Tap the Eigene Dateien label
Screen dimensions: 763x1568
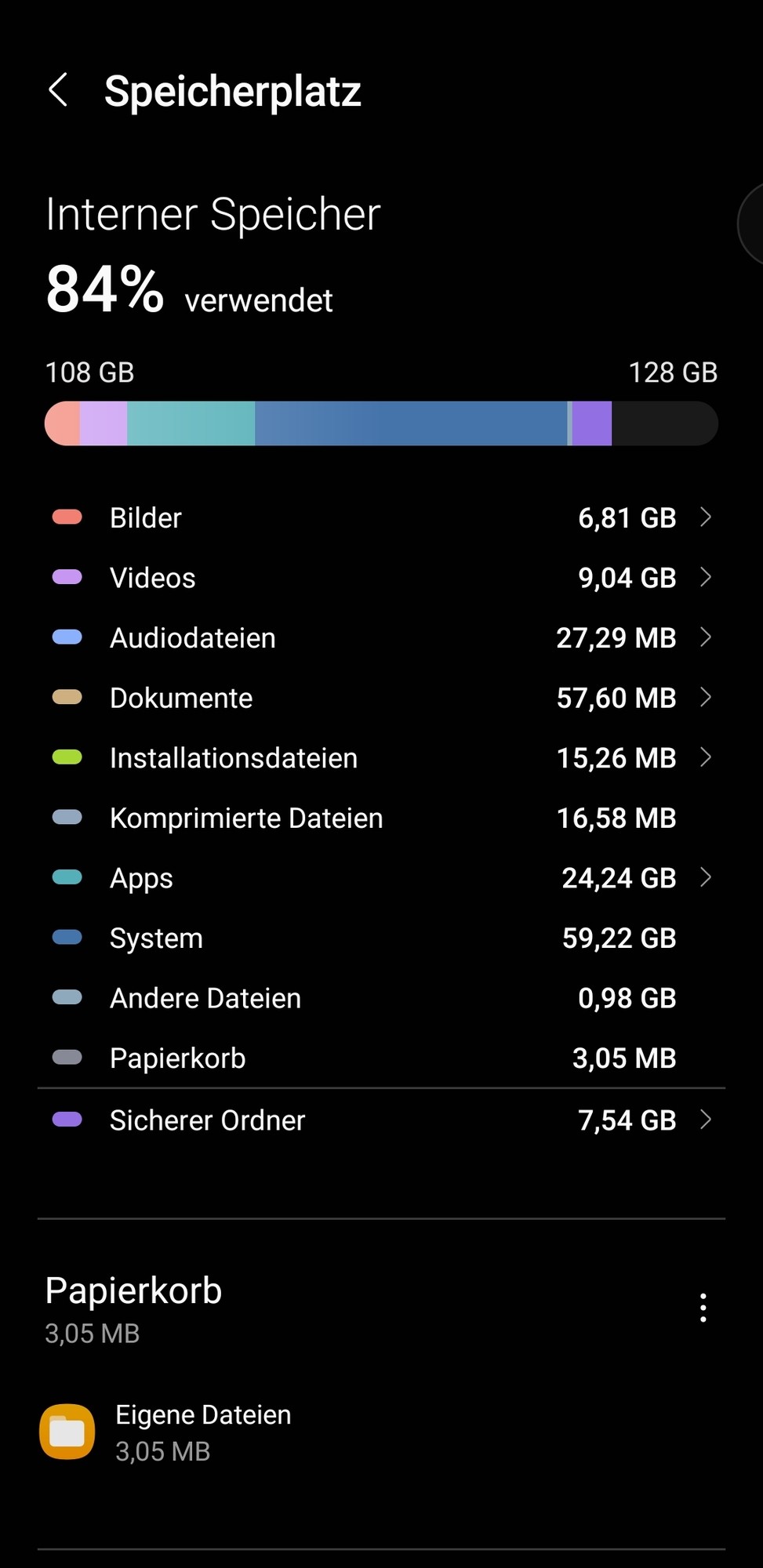click(203, 1415)
